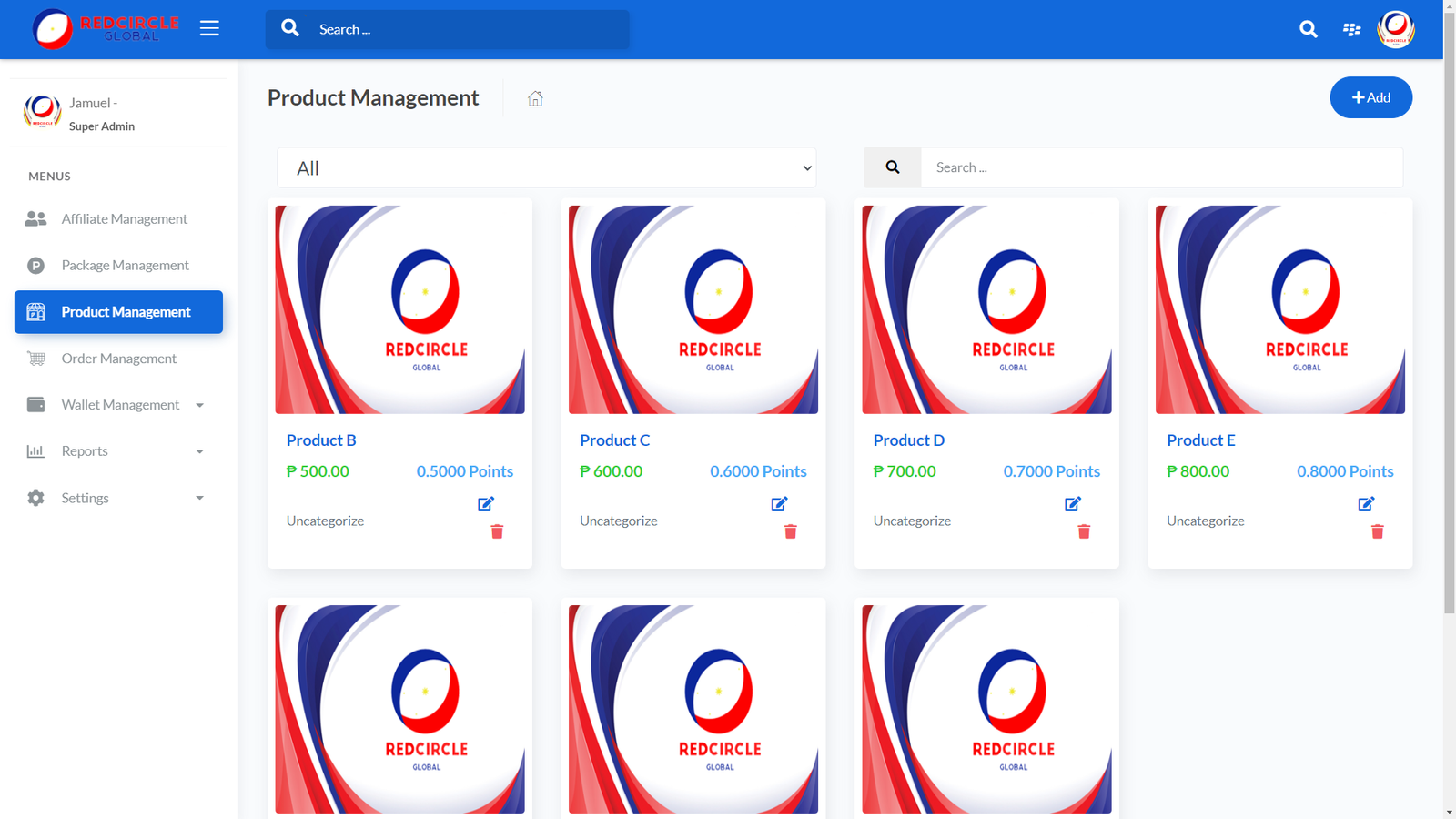This screenshot has height=819, width=1456.
Task: Open Wallet Management menu item
Action: click(x=118, y=405)
